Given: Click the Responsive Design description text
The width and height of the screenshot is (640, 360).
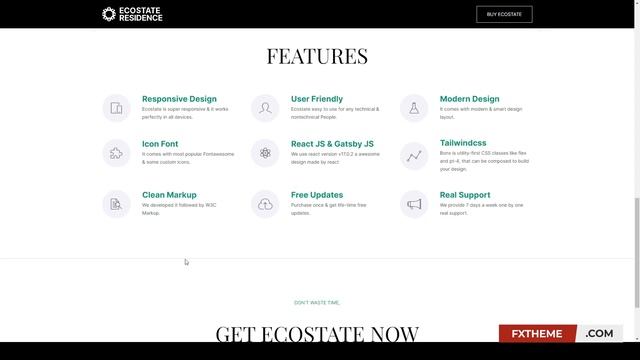Looking at the screenshot, I should (x=185, y=113).
